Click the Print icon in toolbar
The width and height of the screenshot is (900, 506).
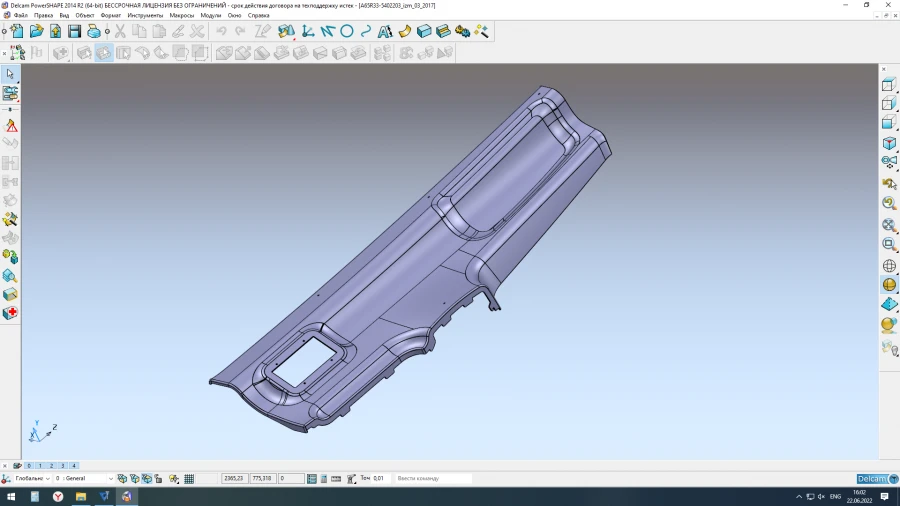tap(93, 32)
